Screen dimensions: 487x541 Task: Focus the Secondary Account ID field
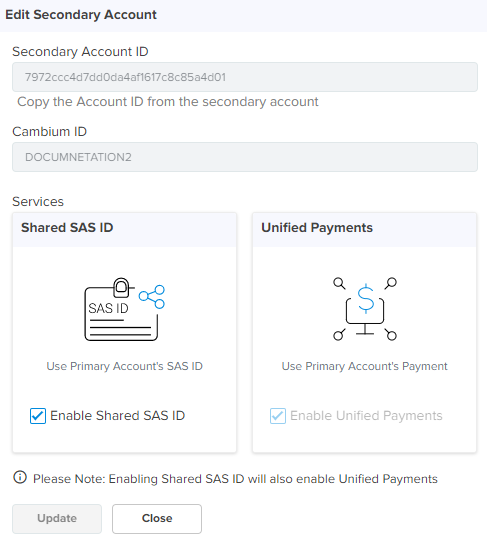[245, 77]
